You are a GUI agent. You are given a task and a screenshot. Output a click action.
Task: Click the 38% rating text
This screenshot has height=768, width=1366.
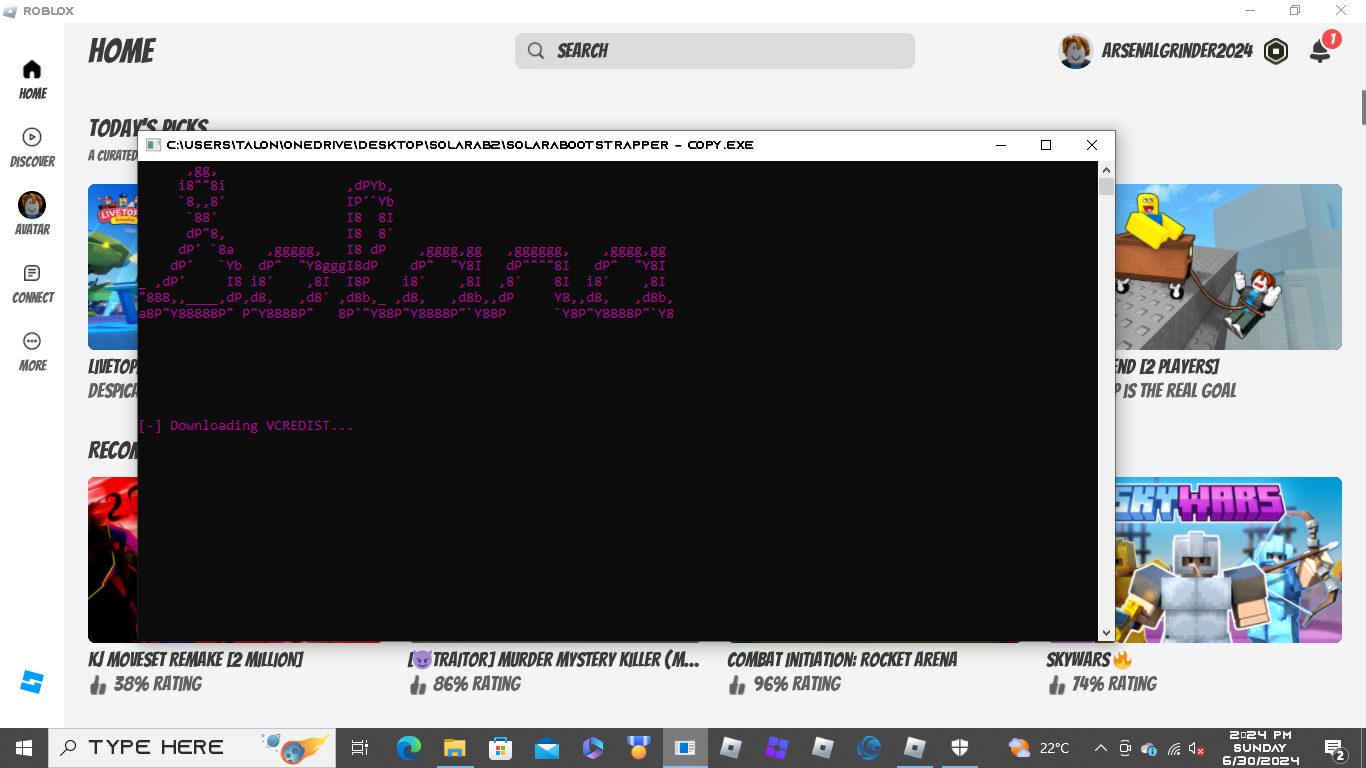pyautogui.click(x=157, y=684)
